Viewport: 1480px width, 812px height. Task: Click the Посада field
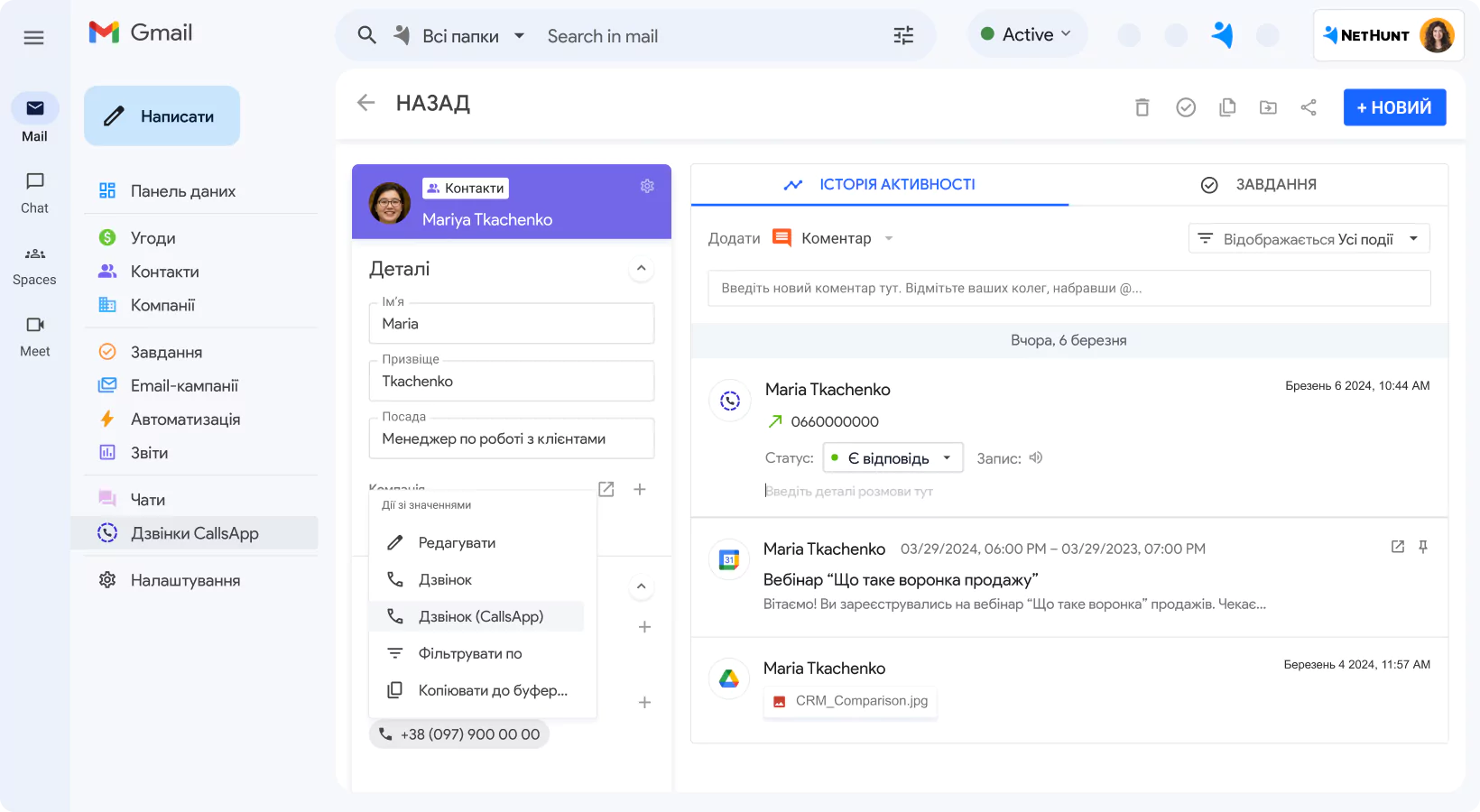point(512,438)
